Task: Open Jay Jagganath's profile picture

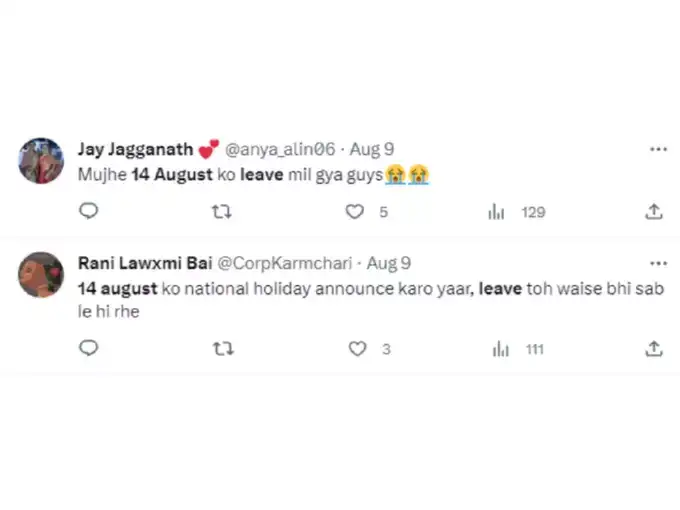Action: point(42,160)
